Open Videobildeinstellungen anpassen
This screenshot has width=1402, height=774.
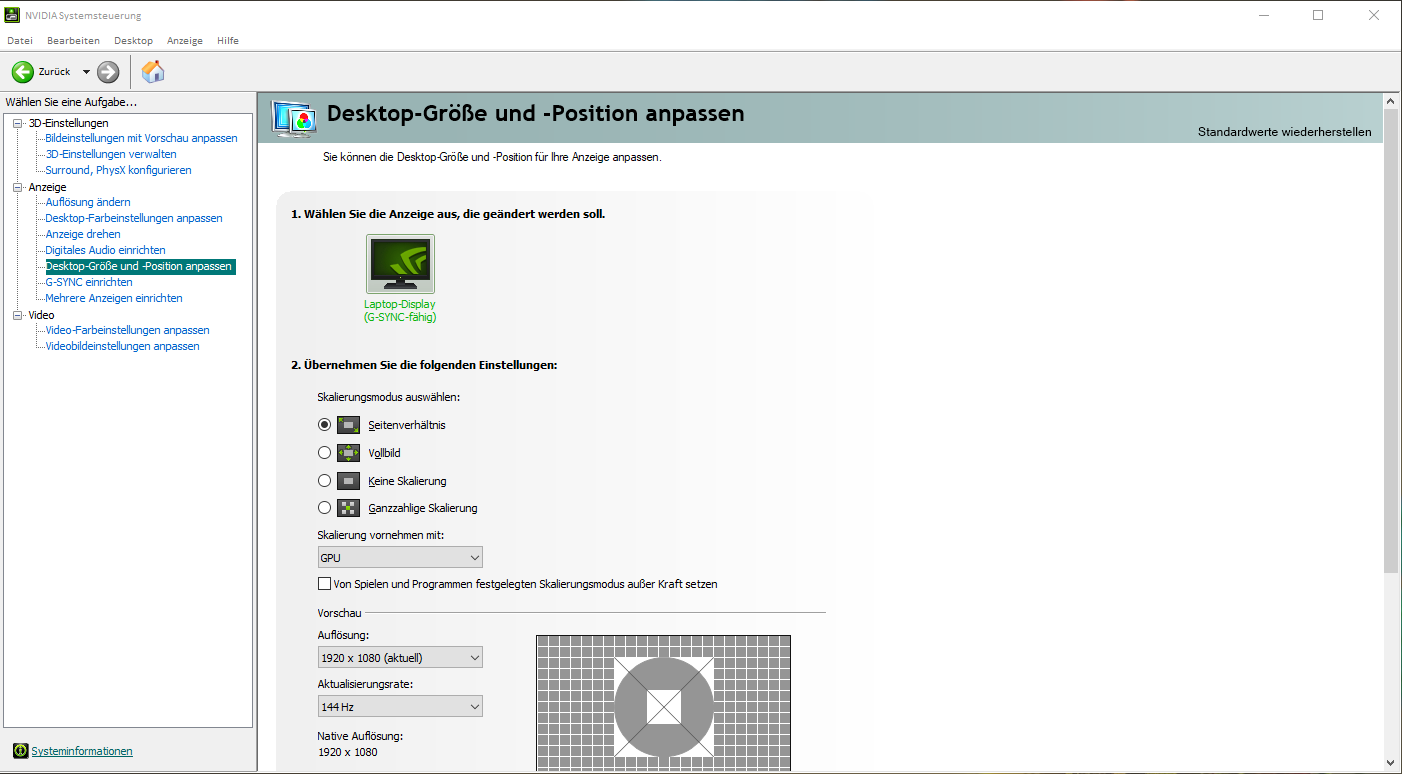122,346
